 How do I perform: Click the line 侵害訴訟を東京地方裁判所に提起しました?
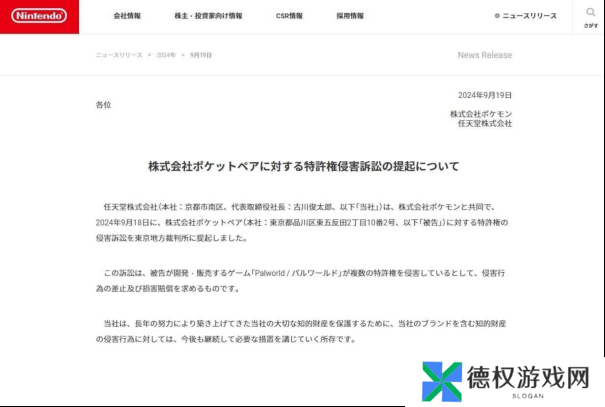tap(171, 238)
